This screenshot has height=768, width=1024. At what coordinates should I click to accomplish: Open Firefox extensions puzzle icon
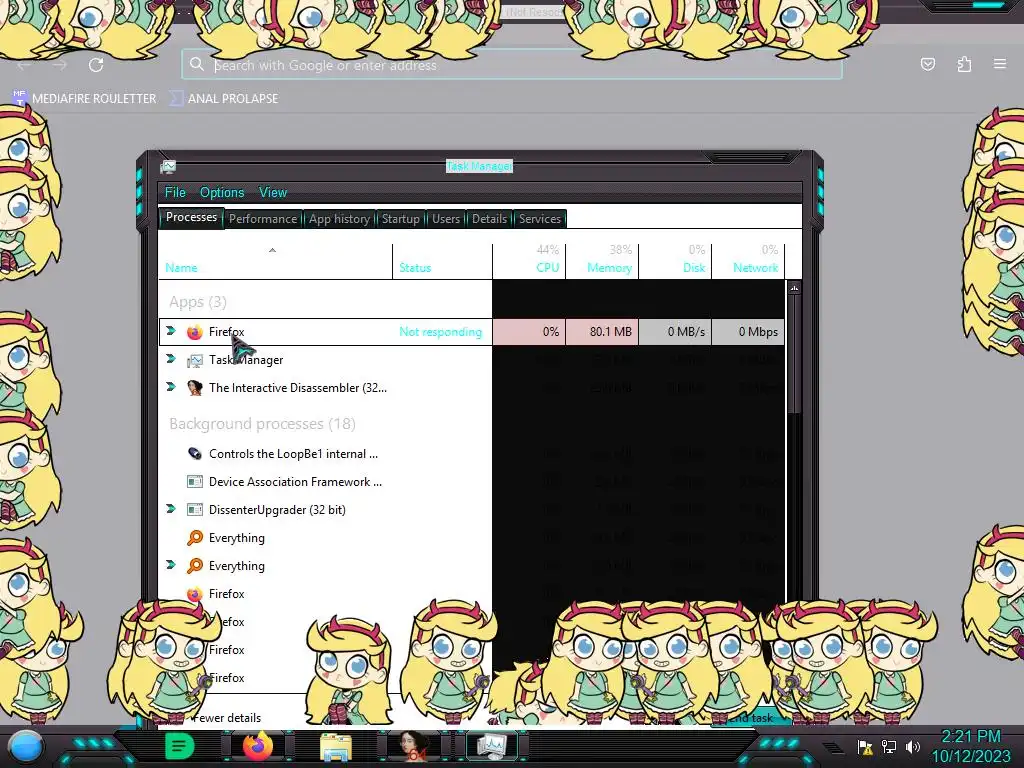point(964,64)
